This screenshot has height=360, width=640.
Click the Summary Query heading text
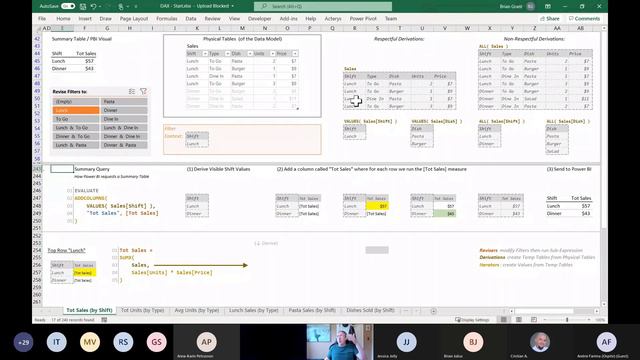(x=92, y=169)
